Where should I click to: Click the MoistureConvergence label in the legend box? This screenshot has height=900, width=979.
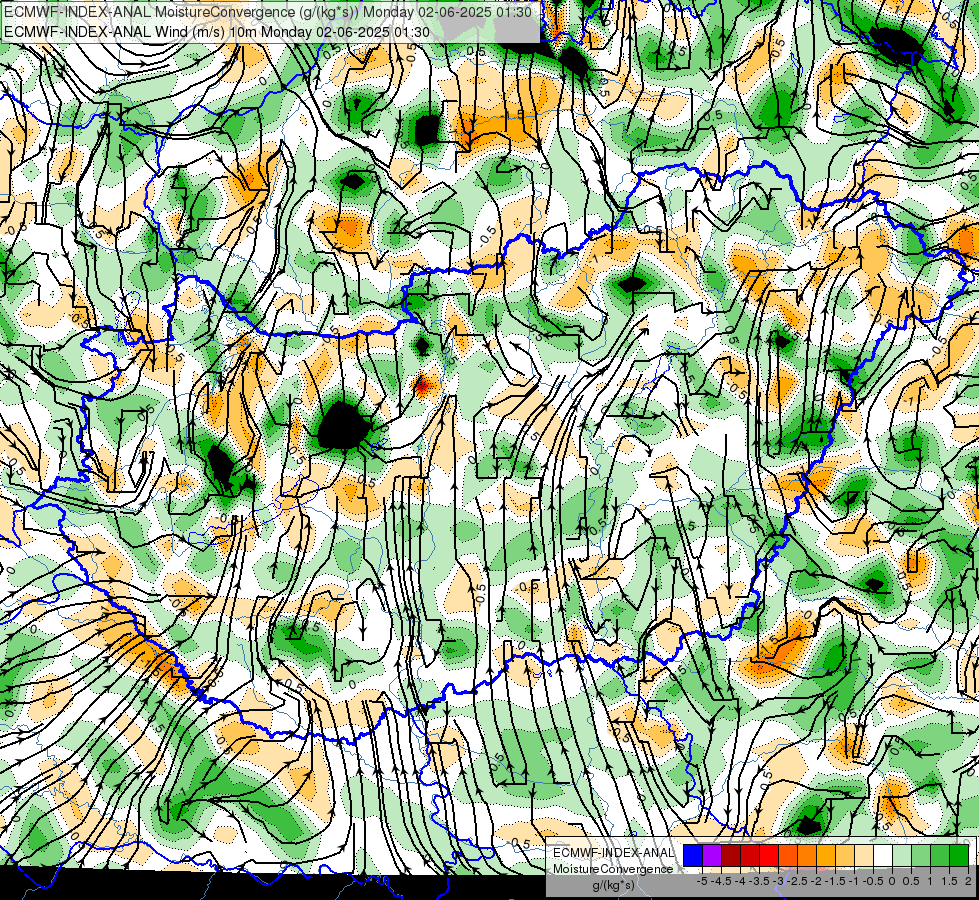pyautogui.click(x=613, y=869)
